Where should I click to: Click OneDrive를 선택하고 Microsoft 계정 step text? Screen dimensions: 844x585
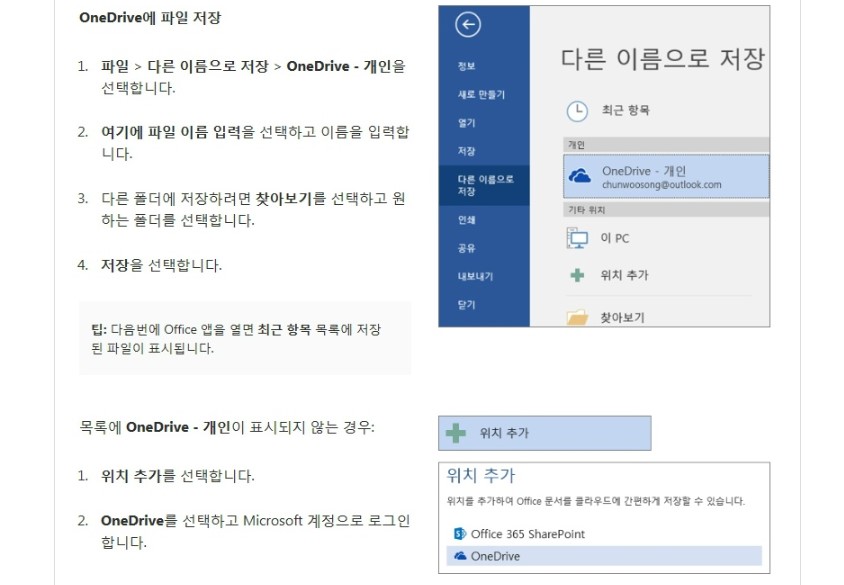coord(256,531)
